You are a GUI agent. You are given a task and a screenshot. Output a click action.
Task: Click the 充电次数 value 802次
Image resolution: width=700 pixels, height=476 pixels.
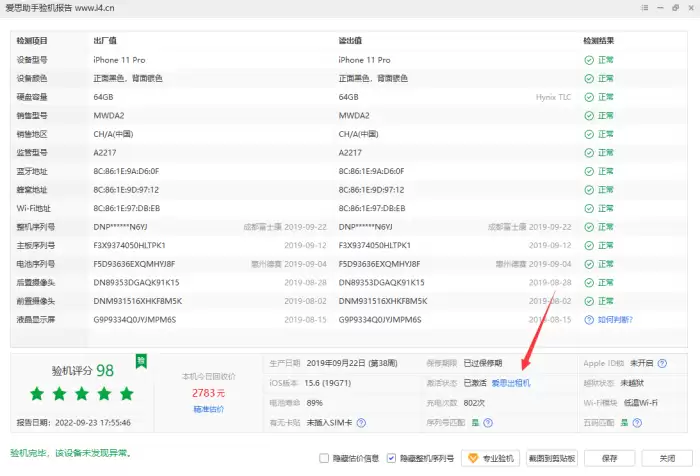pos(474,403)
